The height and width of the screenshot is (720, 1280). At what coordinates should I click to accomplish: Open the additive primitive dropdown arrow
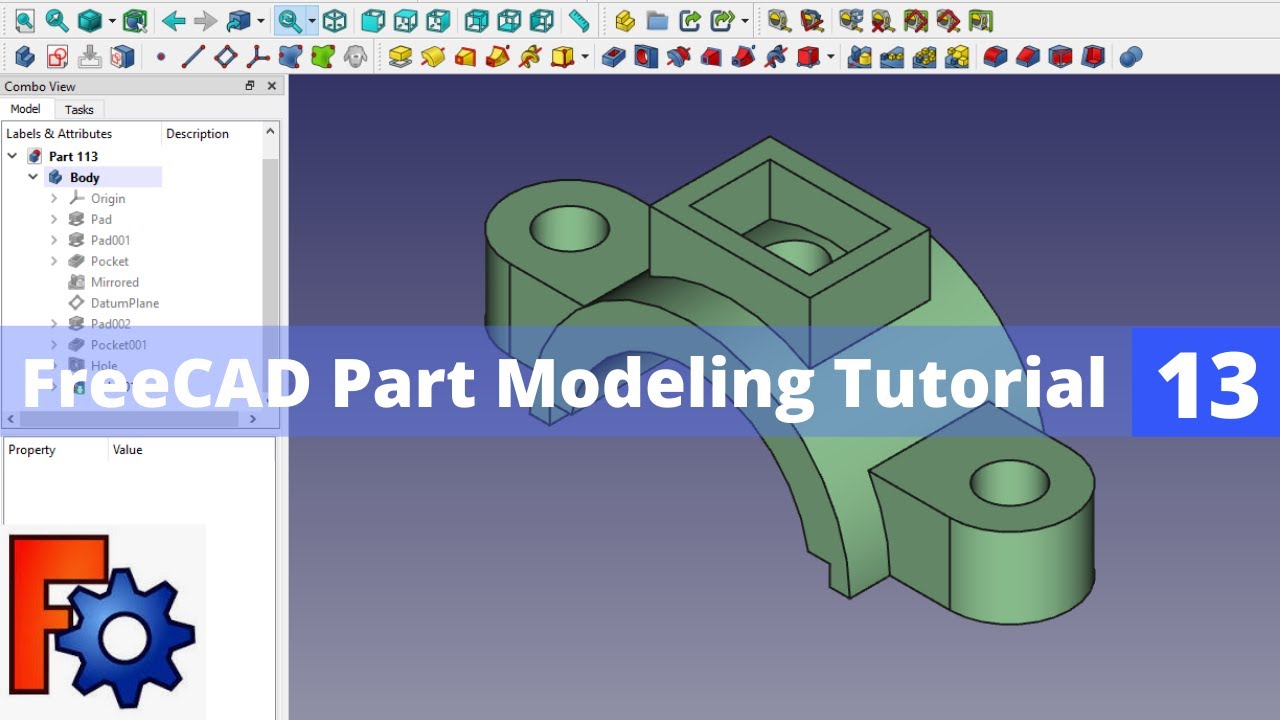tap(584, 58)
